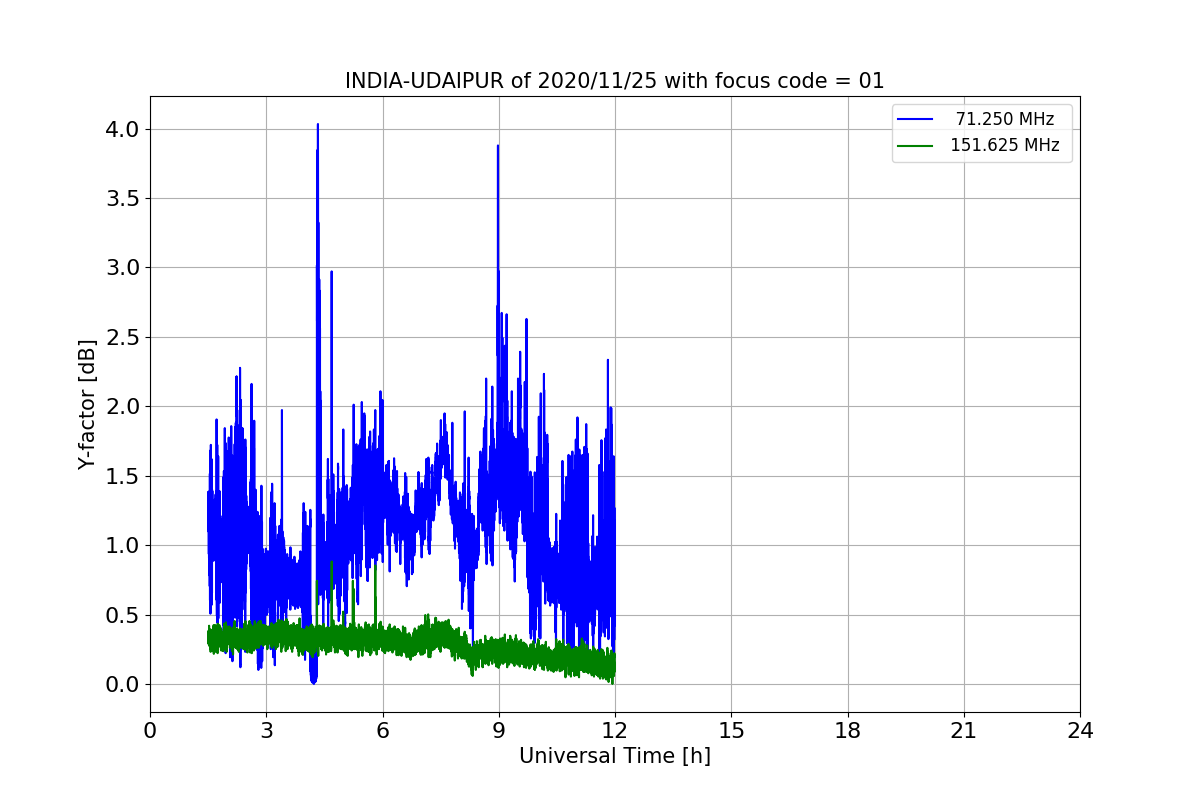1200x800 pixels.
Task: Click x-axis tick label 9
Action: [x=499, y=731]
